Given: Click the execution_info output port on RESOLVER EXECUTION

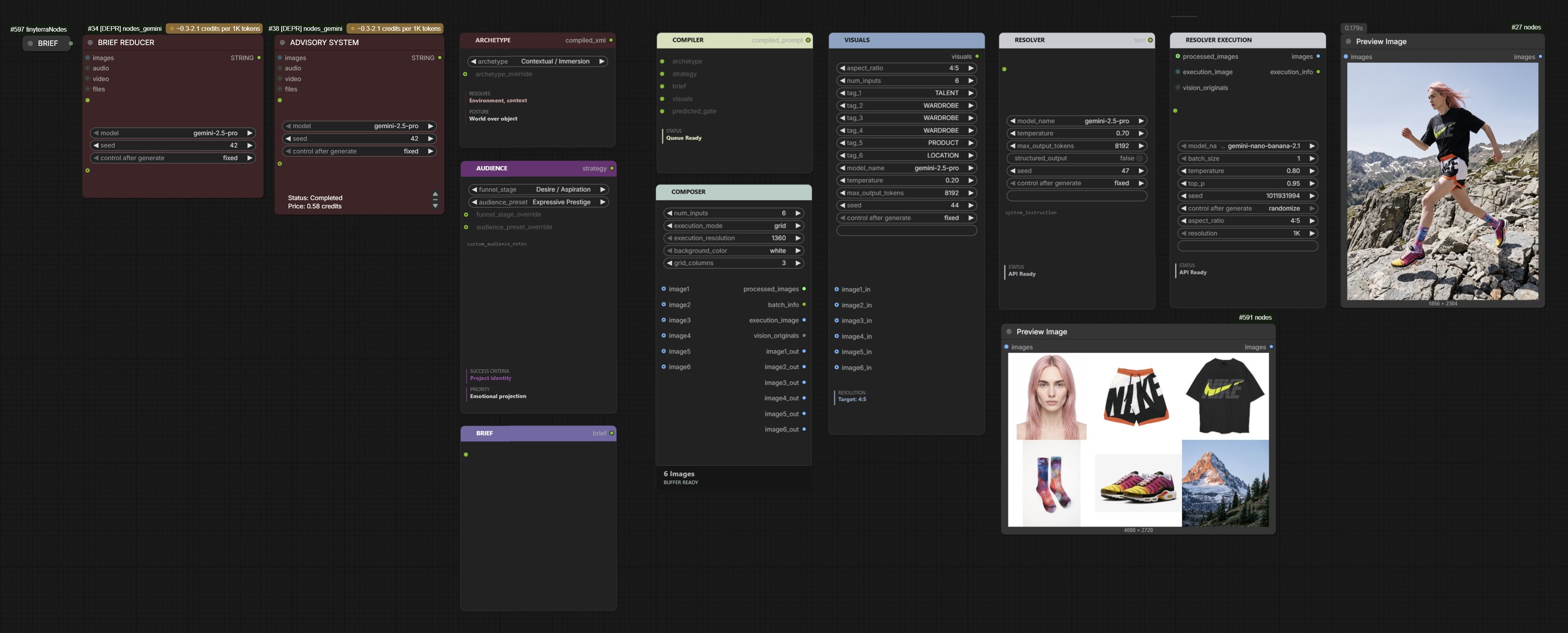Looking at the screenshot, I should 1318,72.
